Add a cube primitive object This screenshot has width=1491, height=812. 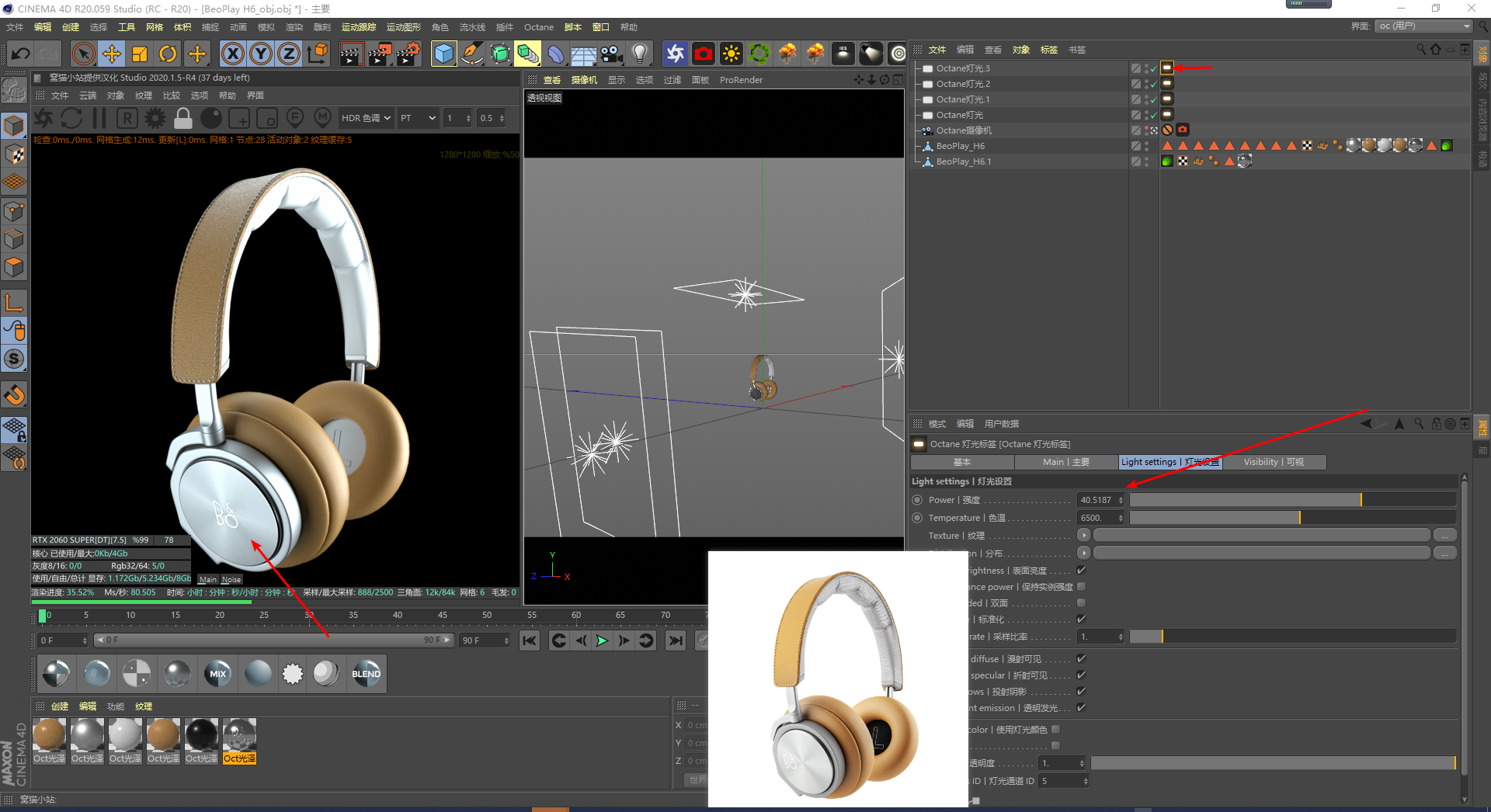[x=443, y=54]
